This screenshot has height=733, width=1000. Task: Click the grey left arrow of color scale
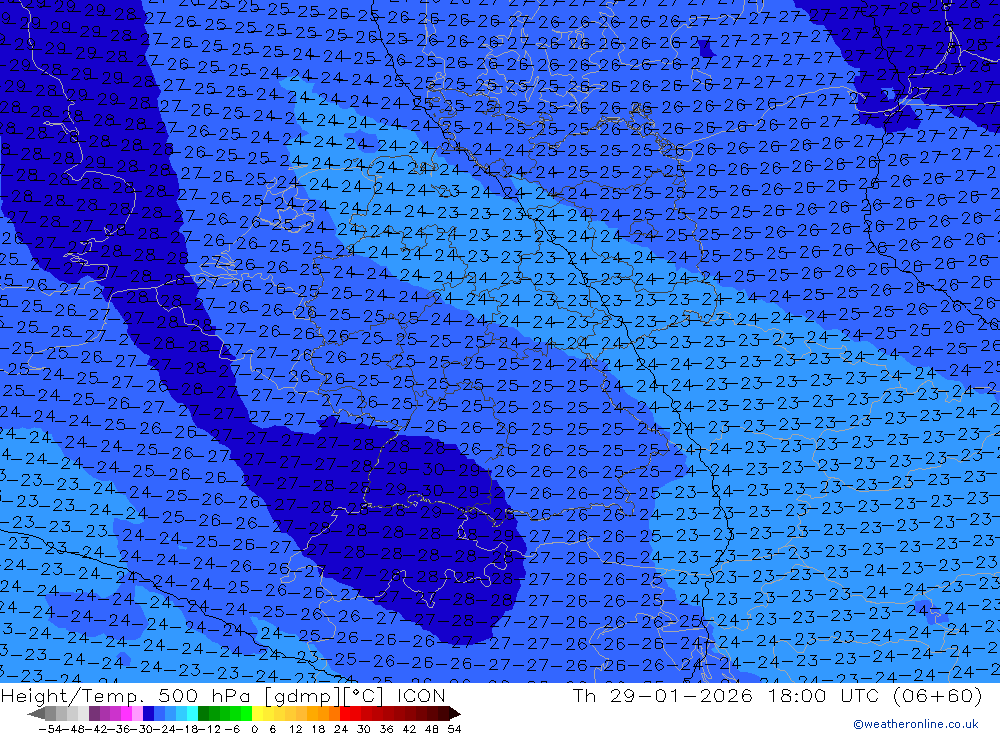pos(36,714)
